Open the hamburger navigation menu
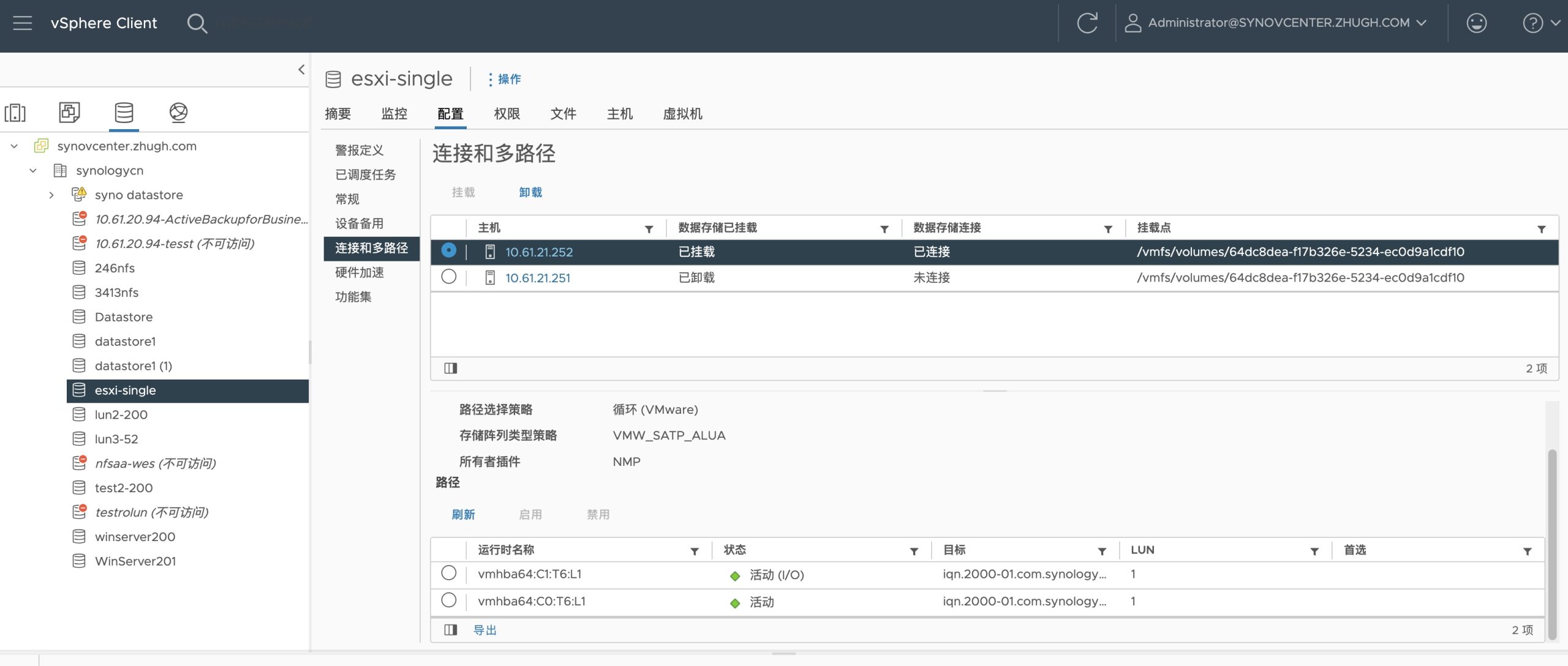 (x=23, y=23)
